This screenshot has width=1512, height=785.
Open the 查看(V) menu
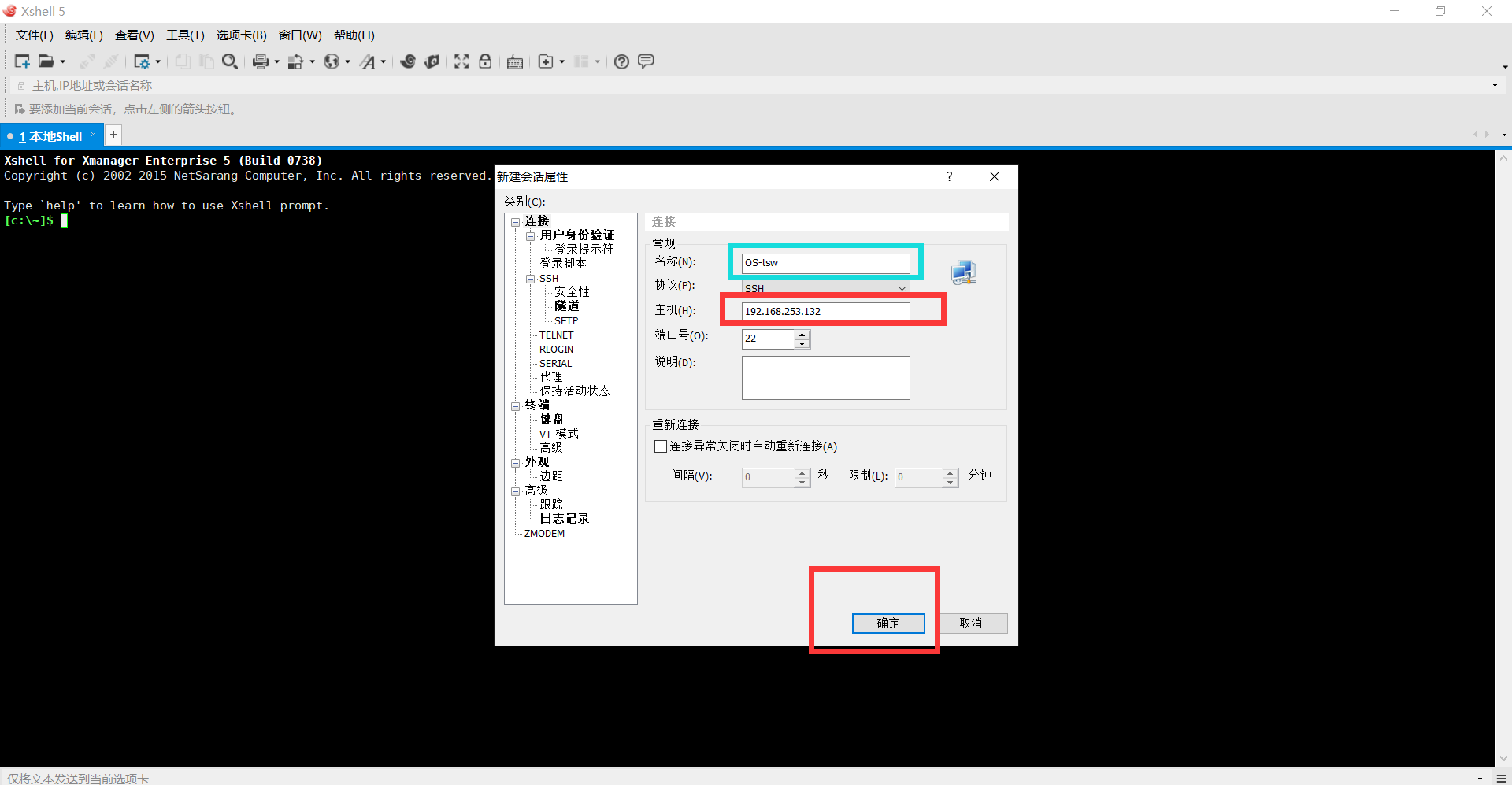click(x=134, y=35)
